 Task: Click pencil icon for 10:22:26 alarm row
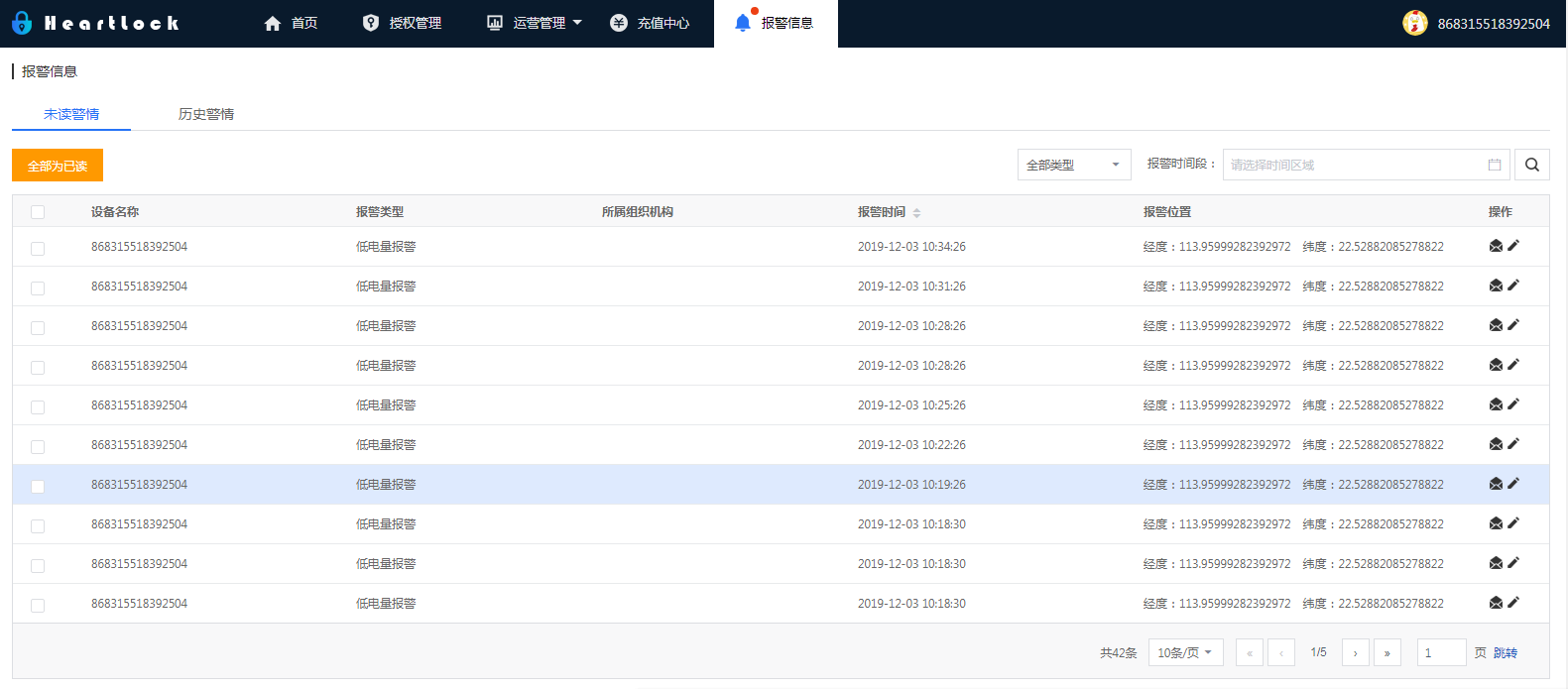pyautogui.click(x=1513, y=444)
